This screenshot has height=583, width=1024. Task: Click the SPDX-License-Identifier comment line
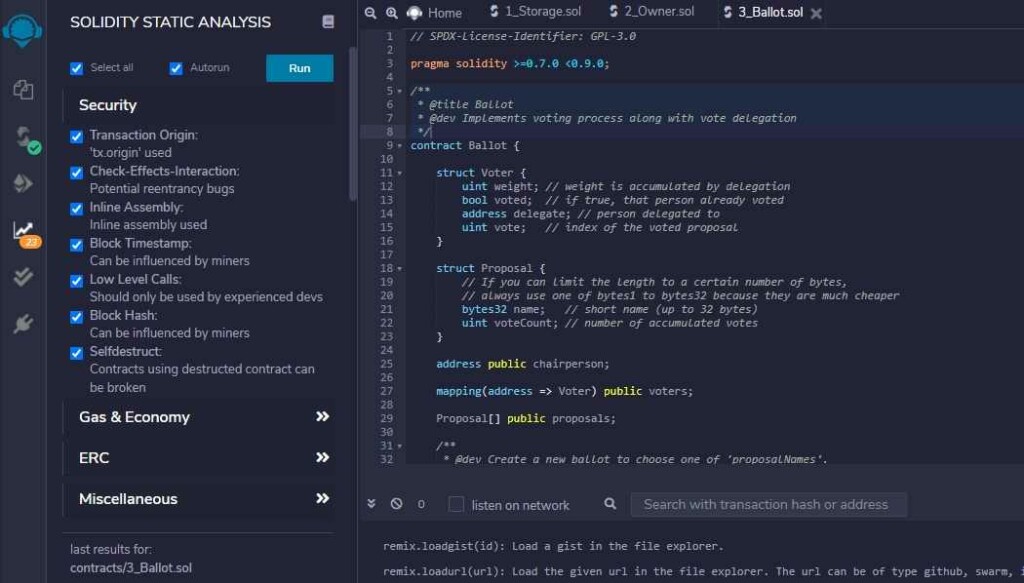pyautogui.click(x=523, y=37)
